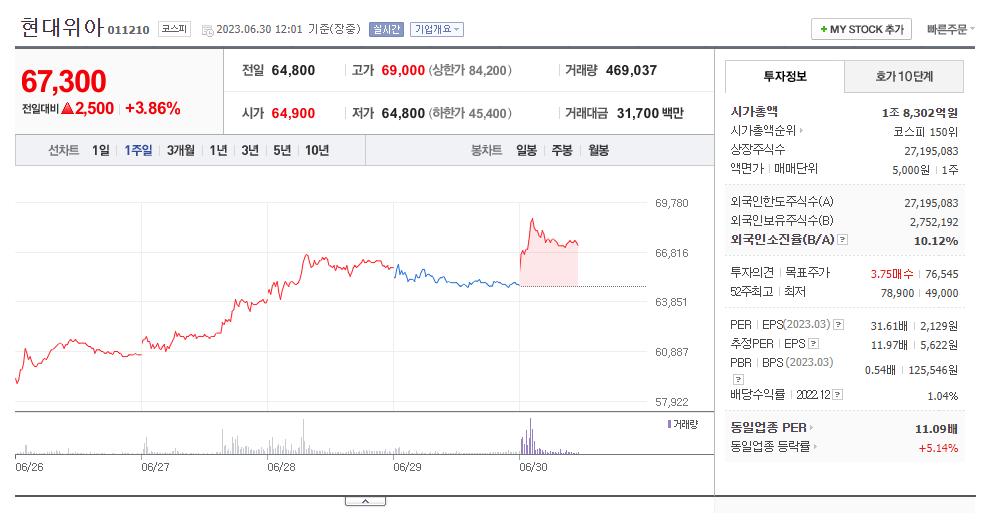Click the 3.75매수 investment opinion
The image size is (990, 513).
click(x=892, y=274)
